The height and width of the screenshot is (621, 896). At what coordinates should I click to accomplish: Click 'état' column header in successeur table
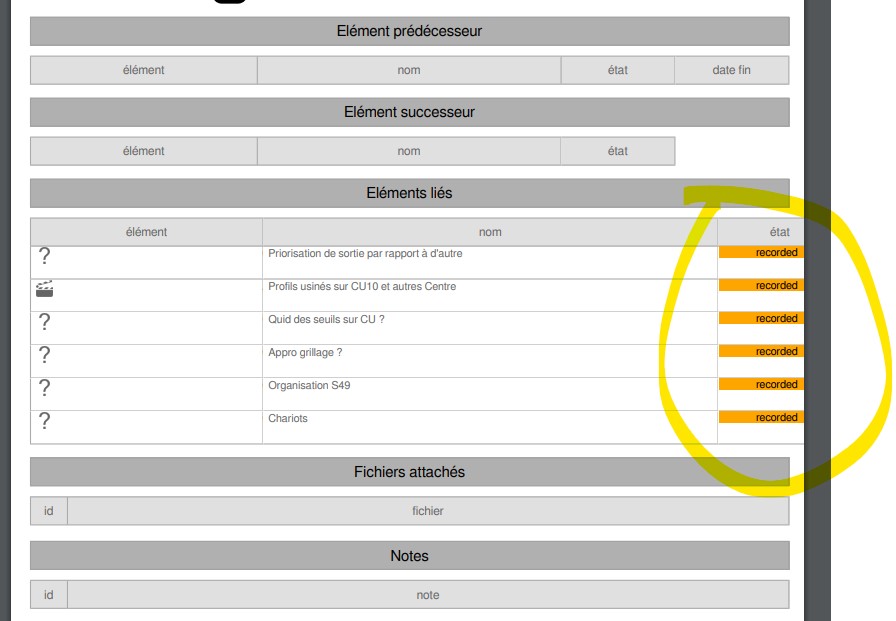pyautogui.click(x=618, y=151)
